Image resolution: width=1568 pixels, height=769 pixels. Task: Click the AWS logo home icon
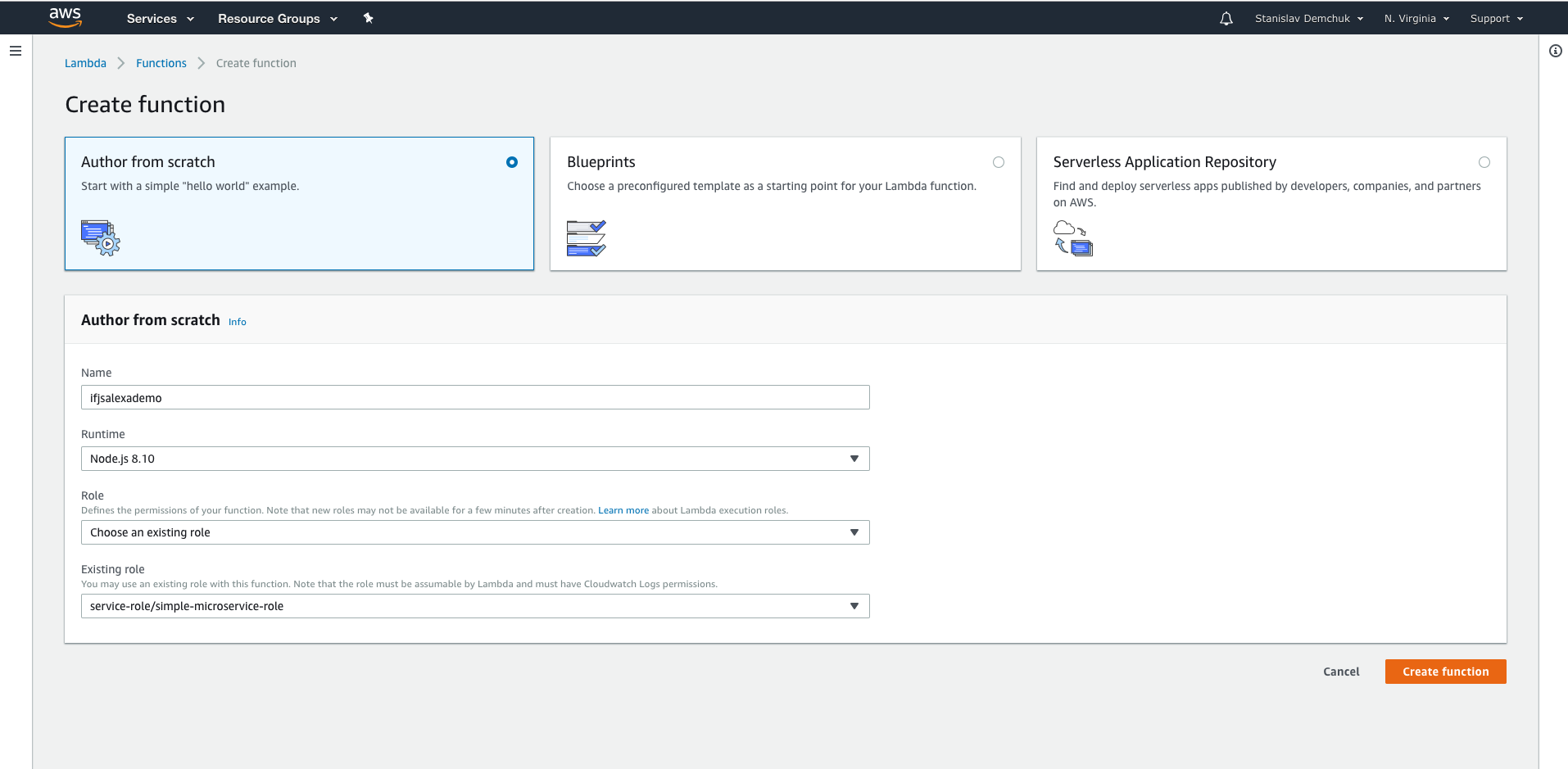(66, 17)
